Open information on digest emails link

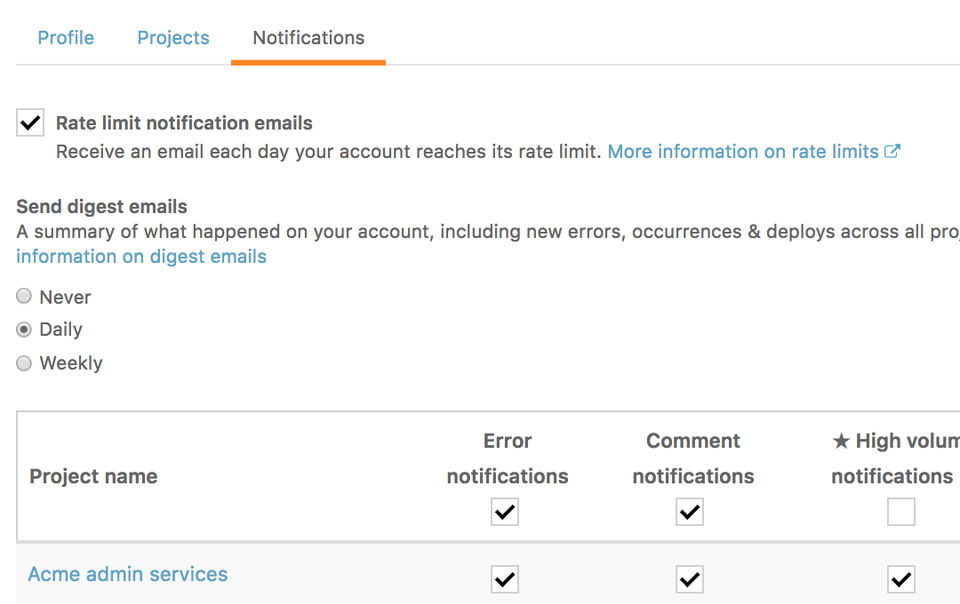pos(141,257)
